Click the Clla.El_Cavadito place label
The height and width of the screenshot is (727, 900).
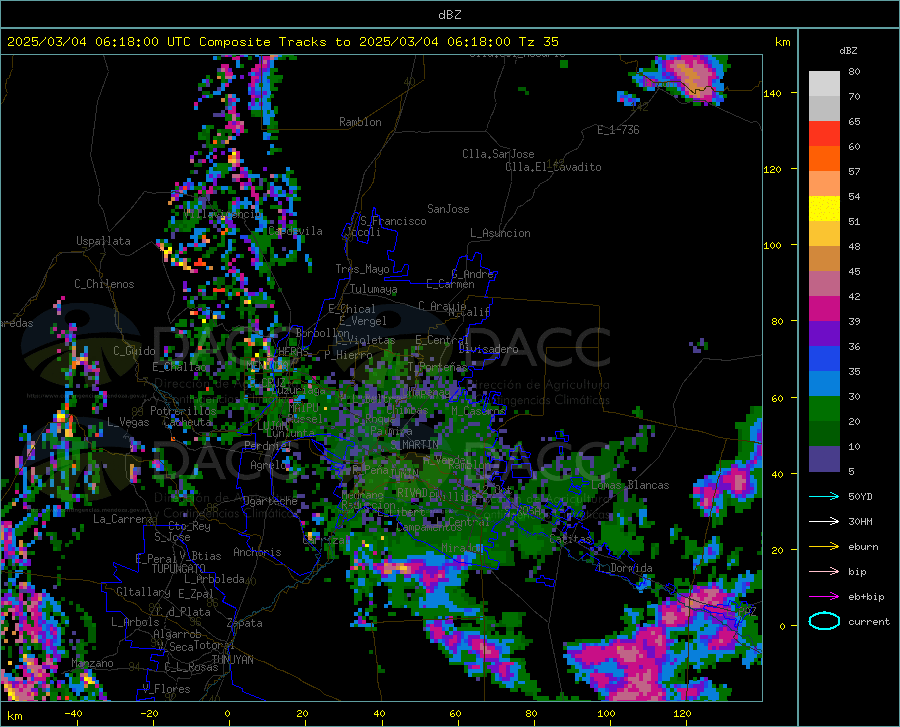pos(553,167)
